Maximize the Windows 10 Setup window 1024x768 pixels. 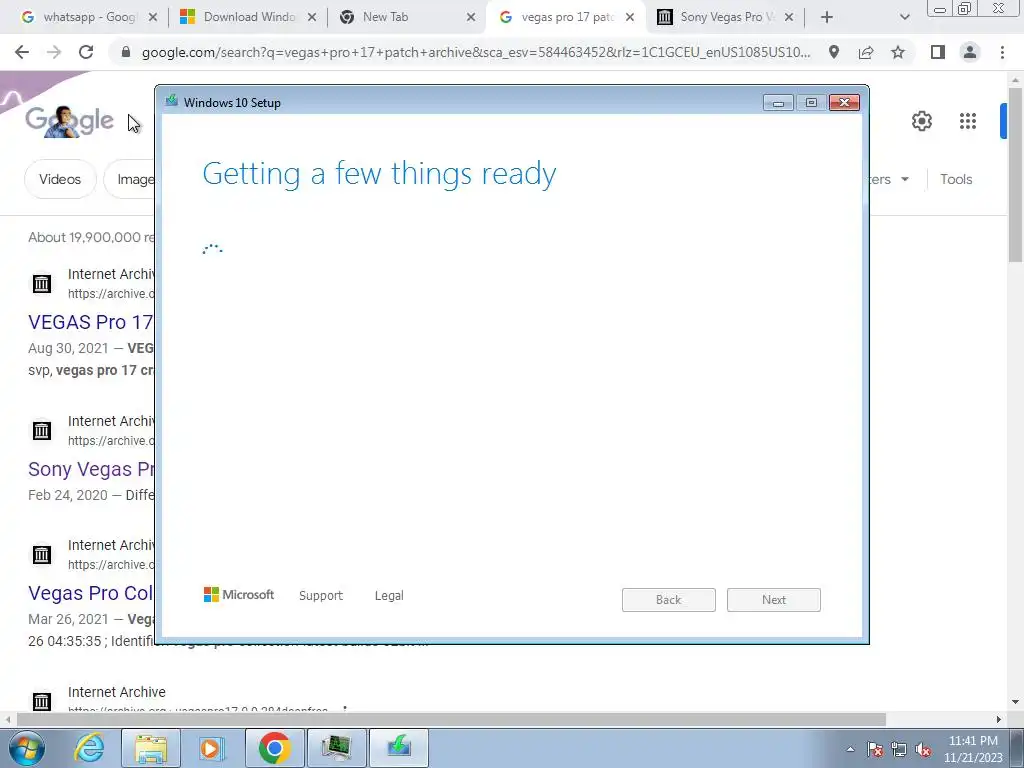point(811,103)
